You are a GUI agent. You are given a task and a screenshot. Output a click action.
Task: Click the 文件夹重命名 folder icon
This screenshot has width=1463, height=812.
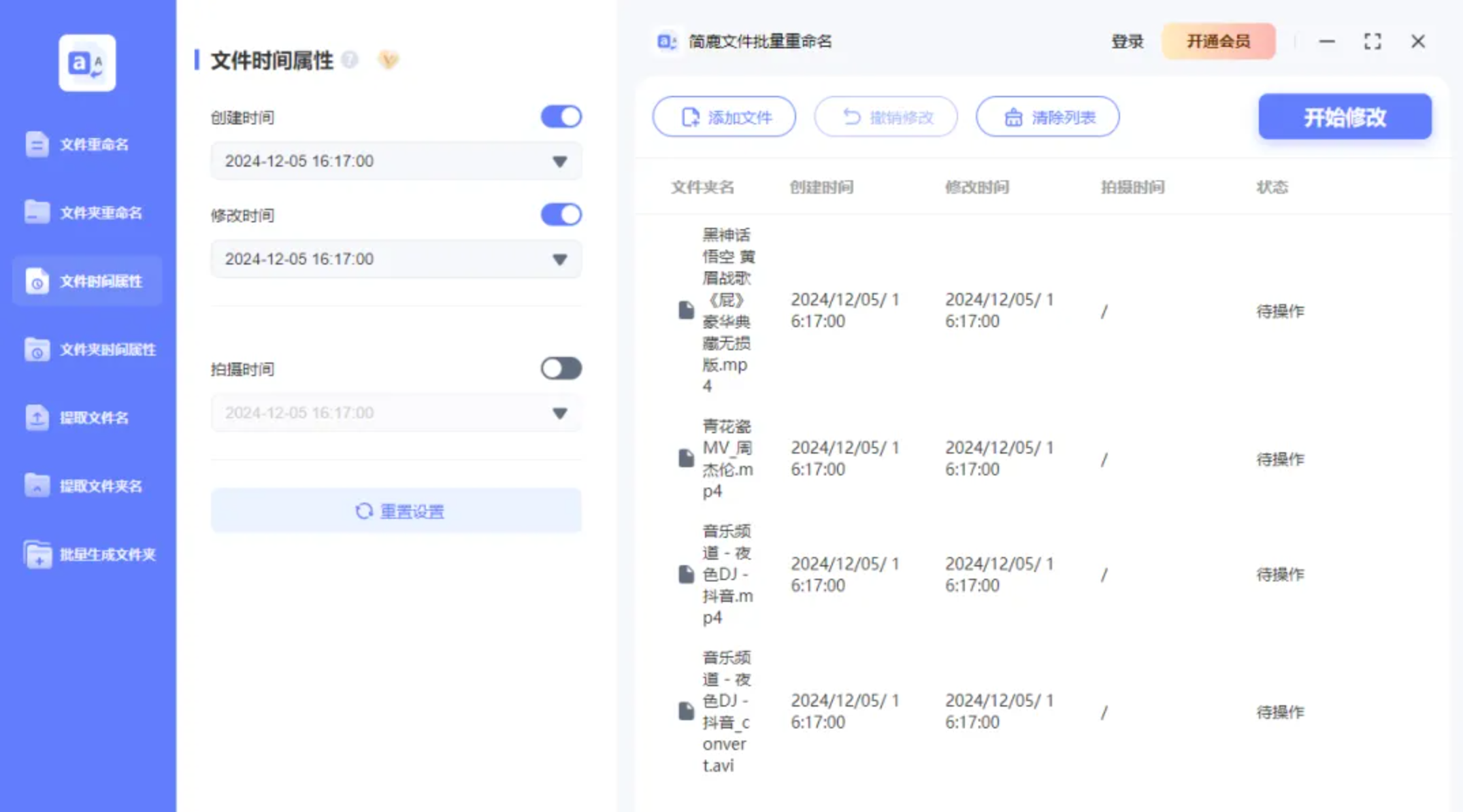[x=37, y=212]
